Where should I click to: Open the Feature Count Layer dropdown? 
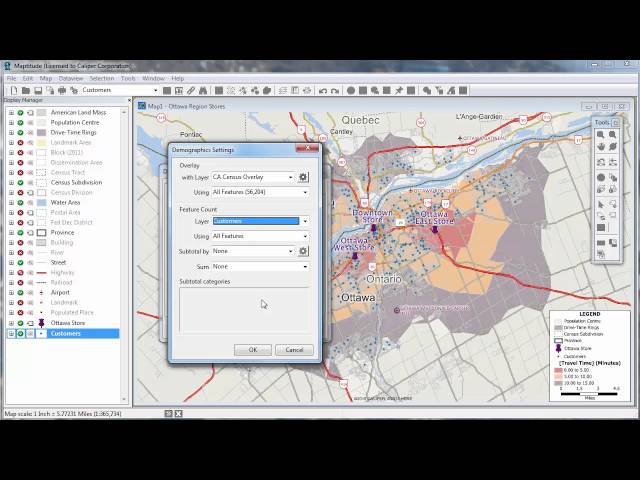(x=305, y=221)
